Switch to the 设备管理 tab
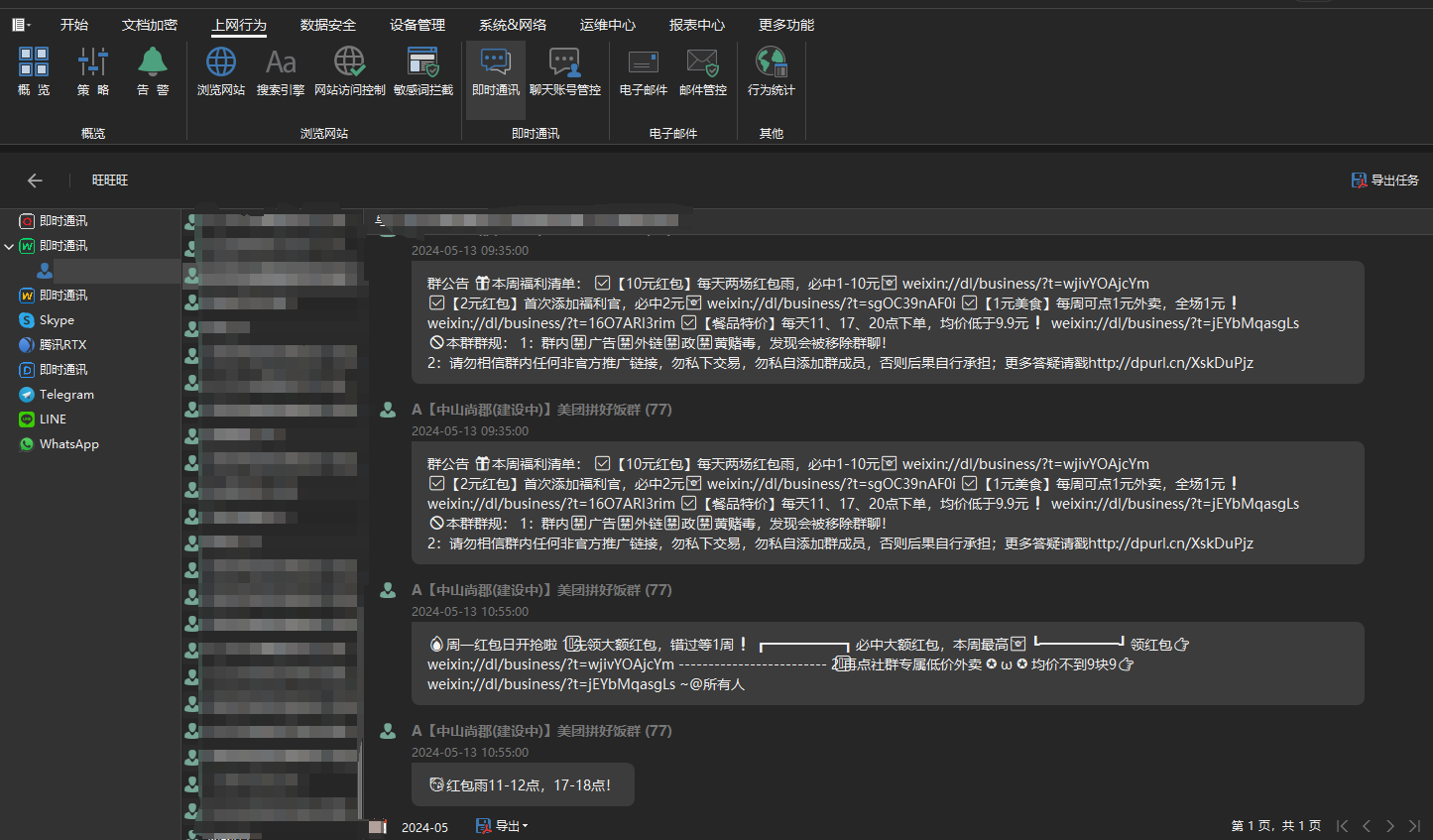The width and height of the screenshot is (1433, 840). tap(418, 25)
